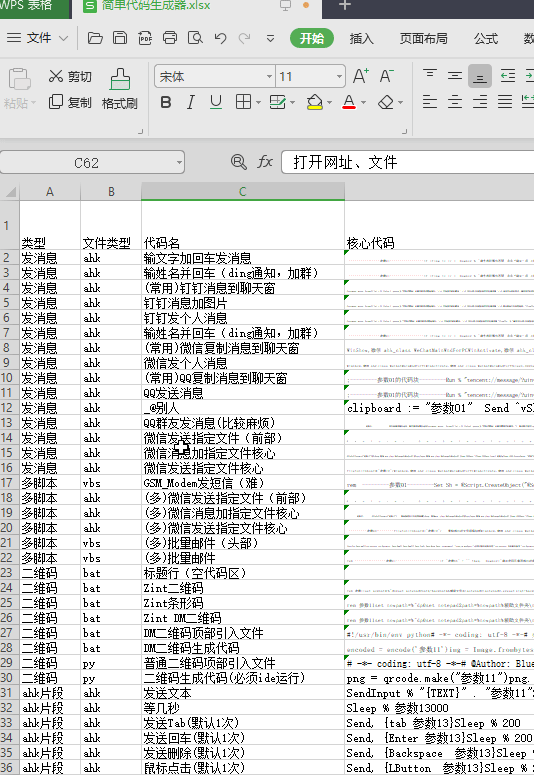Open the Name Box dropdown arrow
Screen dimensions: 534x775
(179, 162)
